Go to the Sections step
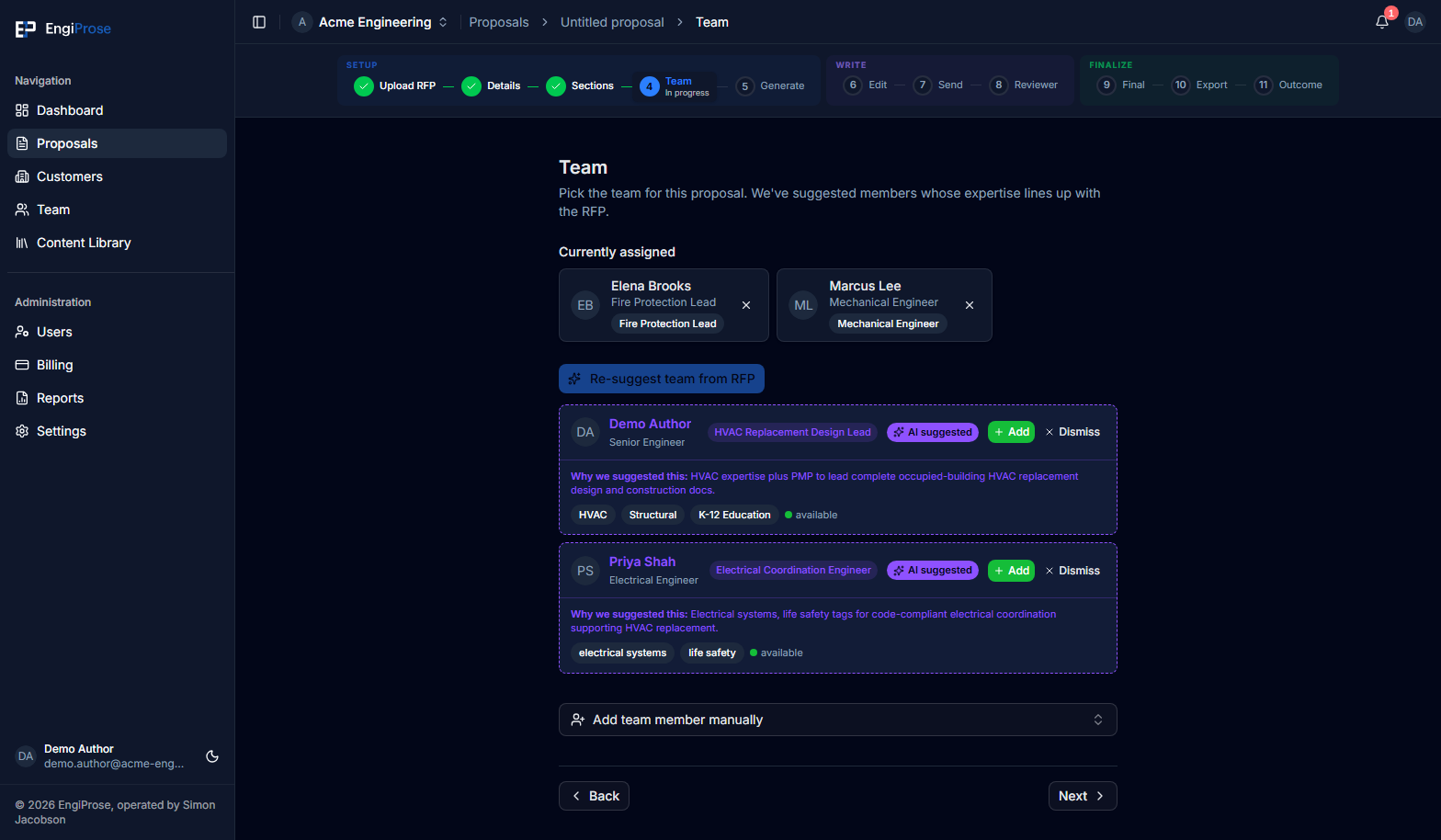The height and width of the screenshot is (840, 1441). [x=580, y=85]
